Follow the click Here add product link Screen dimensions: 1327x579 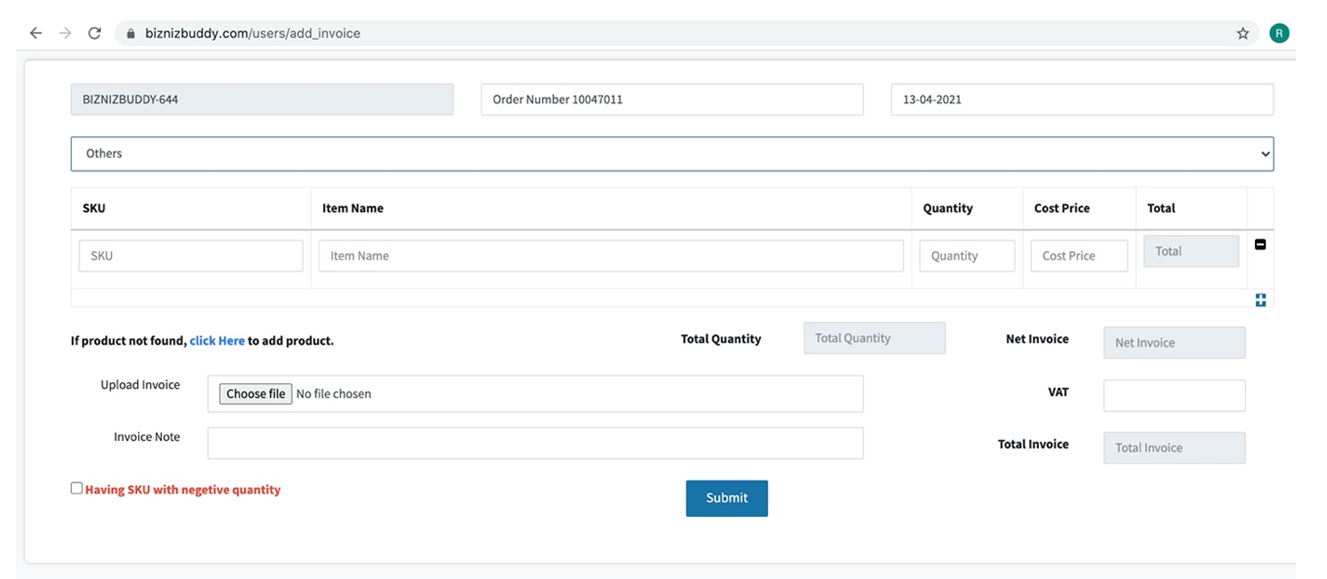tap(217, 341)
